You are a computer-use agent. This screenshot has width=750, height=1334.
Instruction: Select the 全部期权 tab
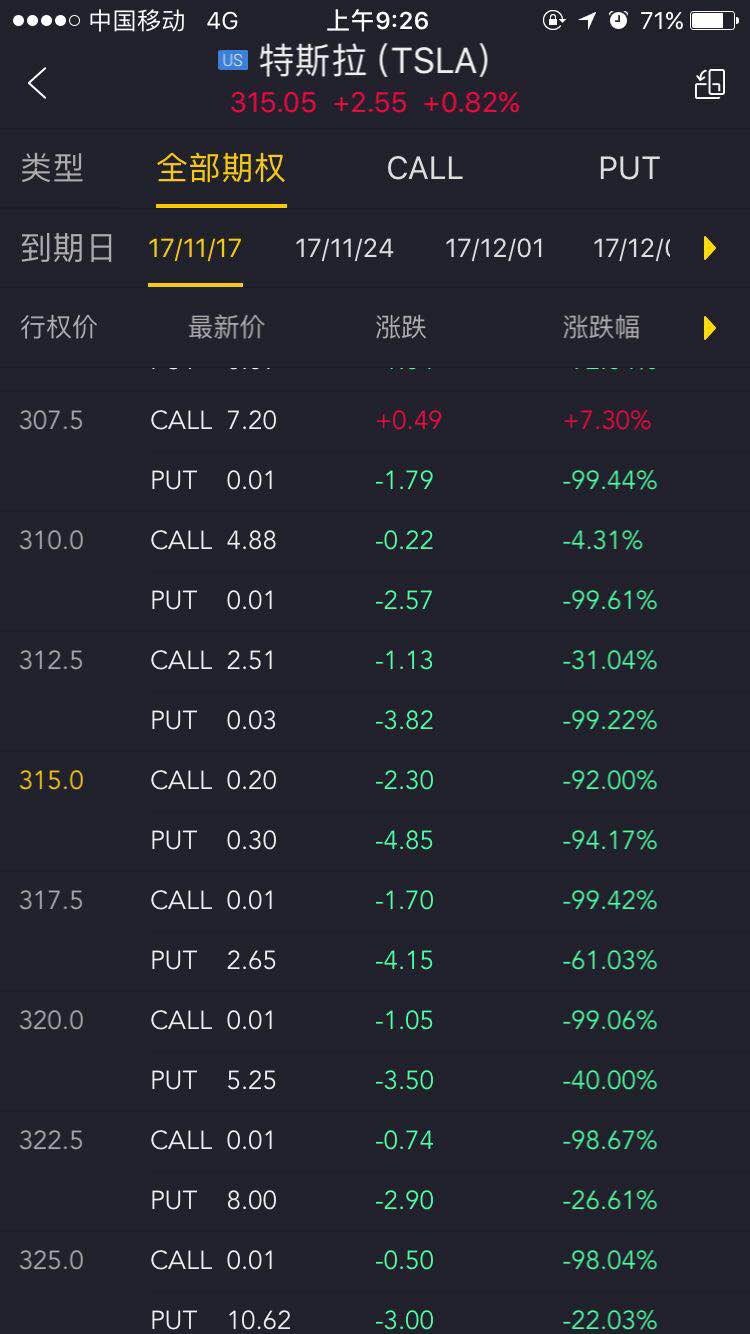pos(221,168)
